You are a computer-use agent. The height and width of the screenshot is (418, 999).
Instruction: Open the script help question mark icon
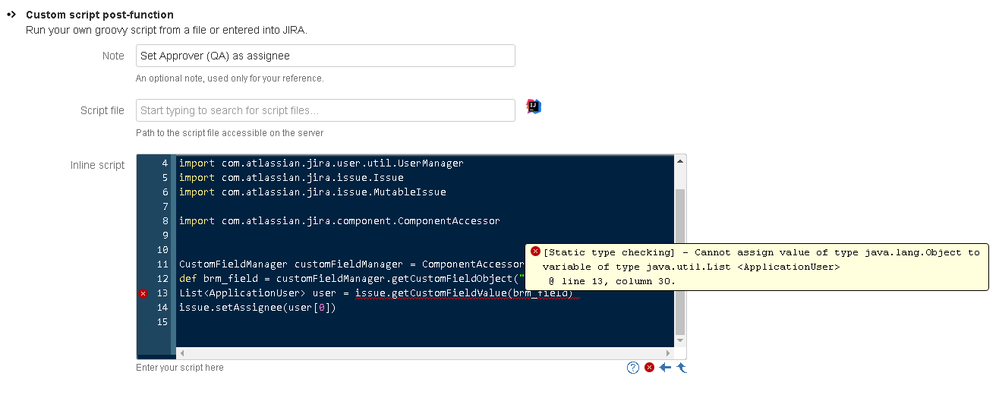(x=633, y=368)
